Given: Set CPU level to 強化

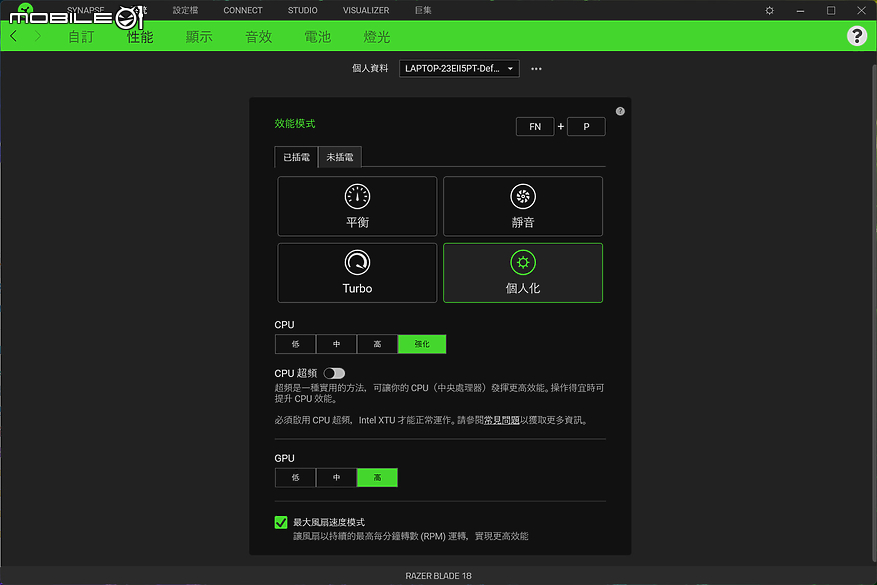Looking at the screenshot, I should [x=422, y=344].
